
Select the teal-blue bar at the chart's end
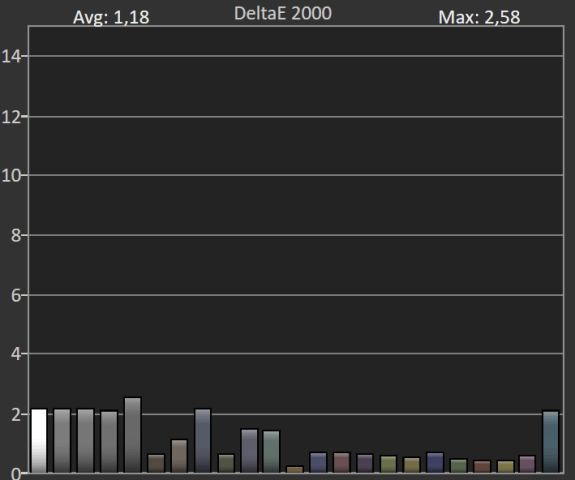click(x=550, y=441)
